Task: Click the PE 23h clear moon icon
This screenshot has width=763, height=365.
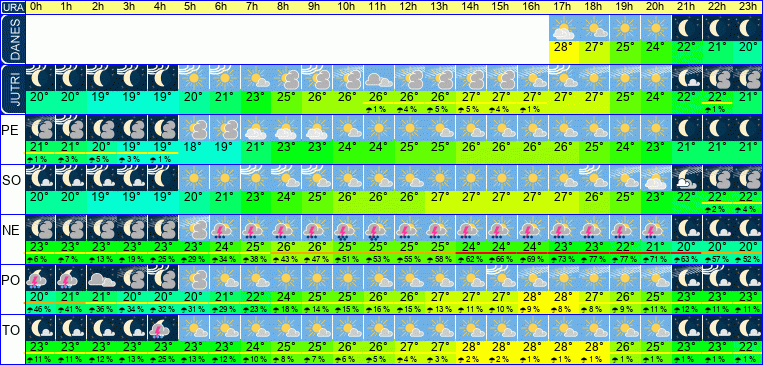Action: [x=747, y=128]
